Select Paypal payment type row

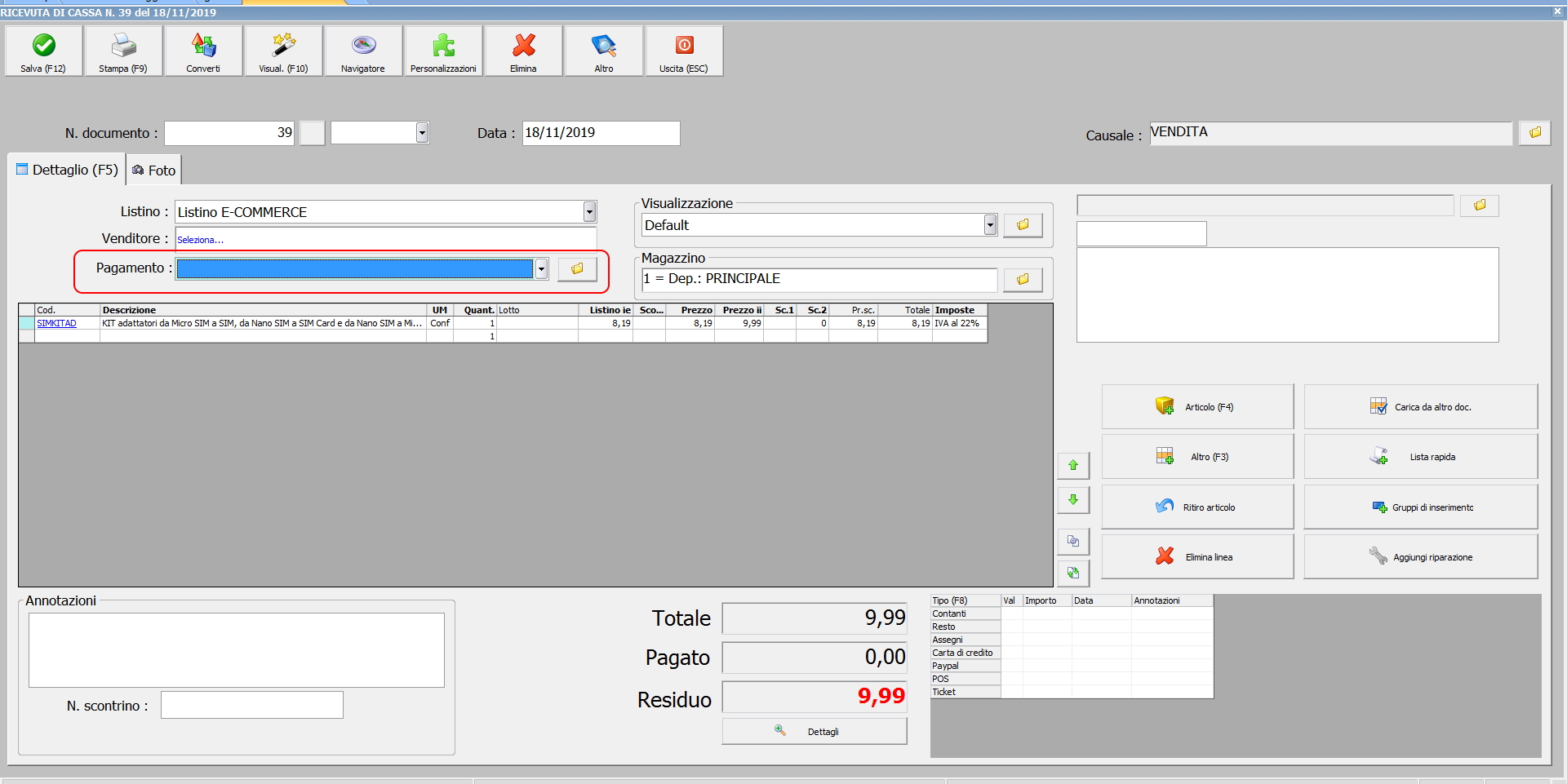pyautogui.click(x=966, y=666)
